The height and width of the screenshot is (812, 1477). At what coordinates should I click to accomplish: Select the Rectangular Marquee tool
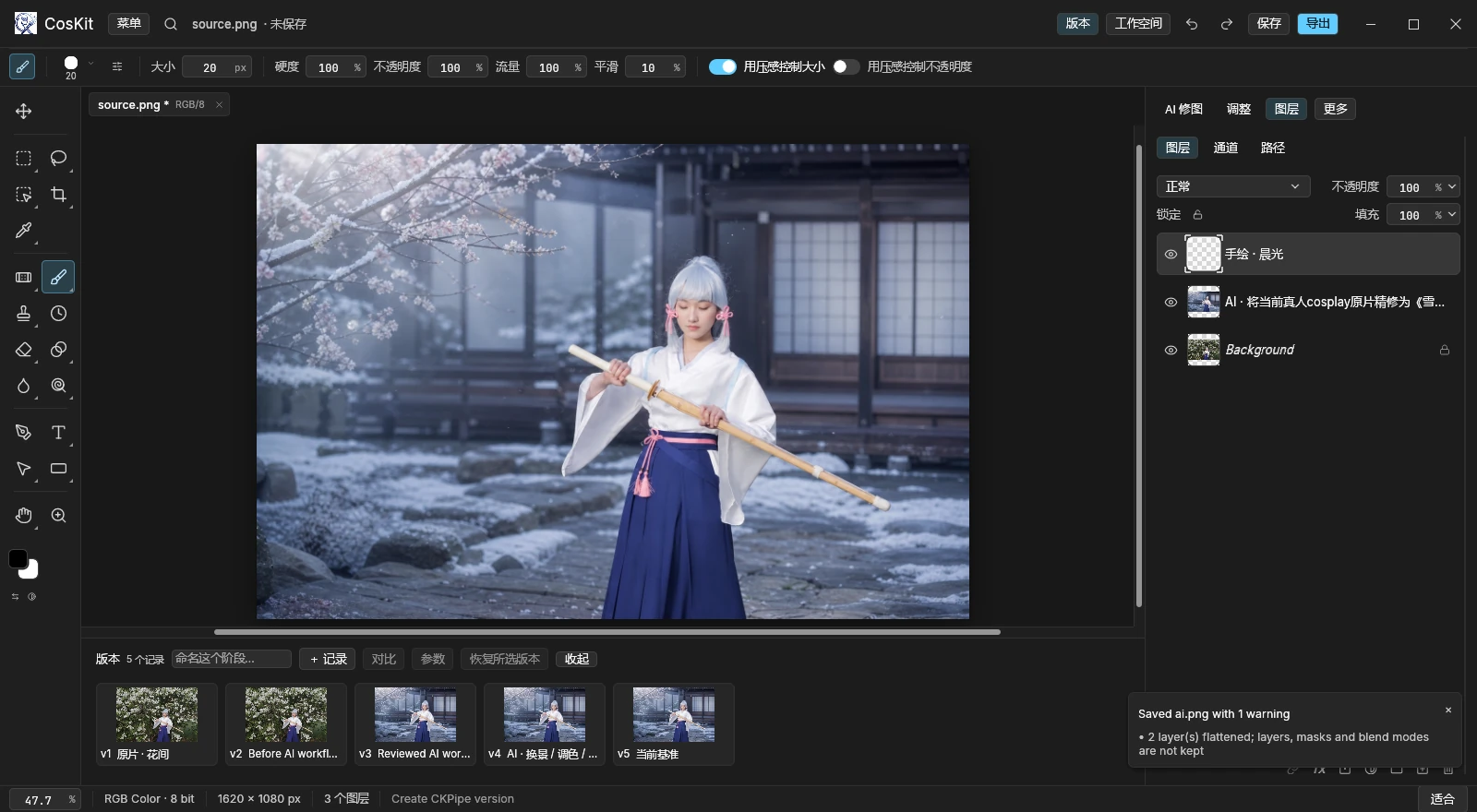coord(24,159)
